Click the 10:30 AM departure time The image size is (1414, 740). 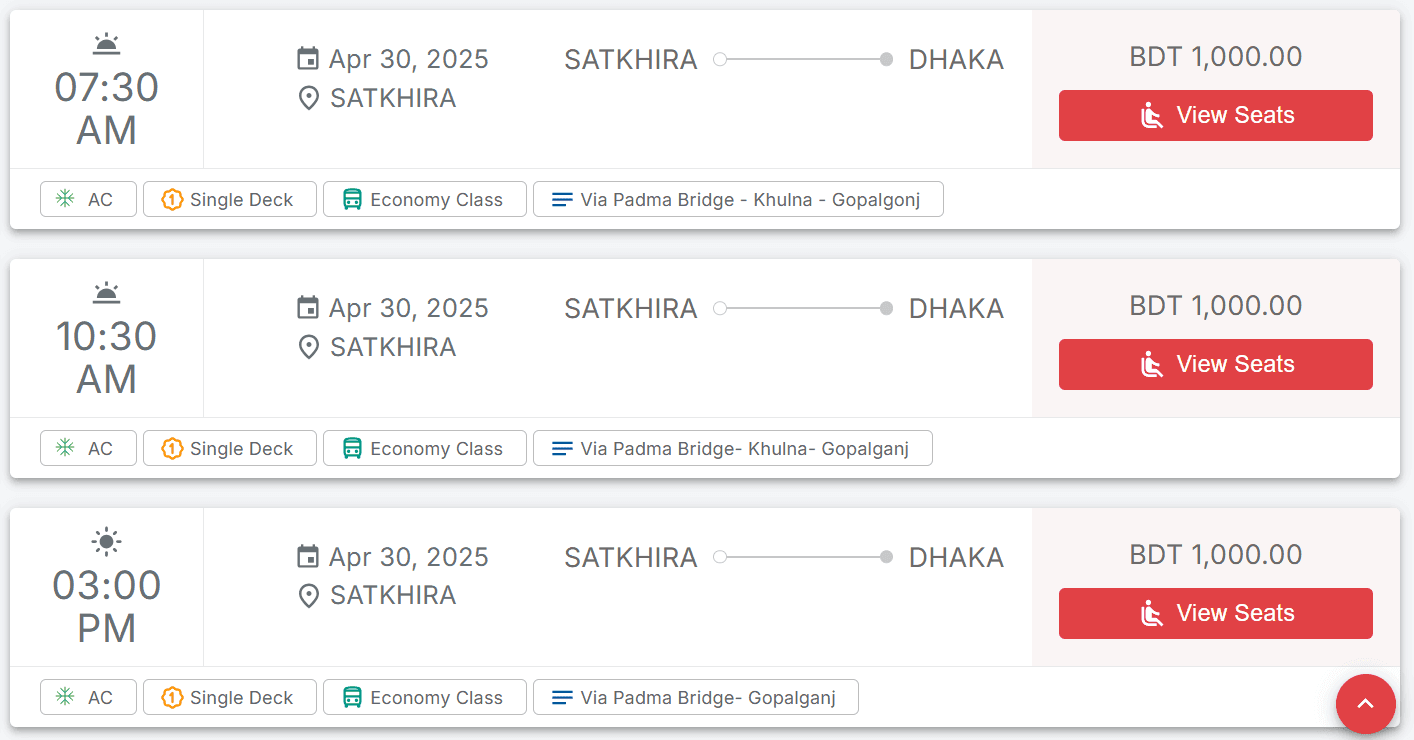106,358
